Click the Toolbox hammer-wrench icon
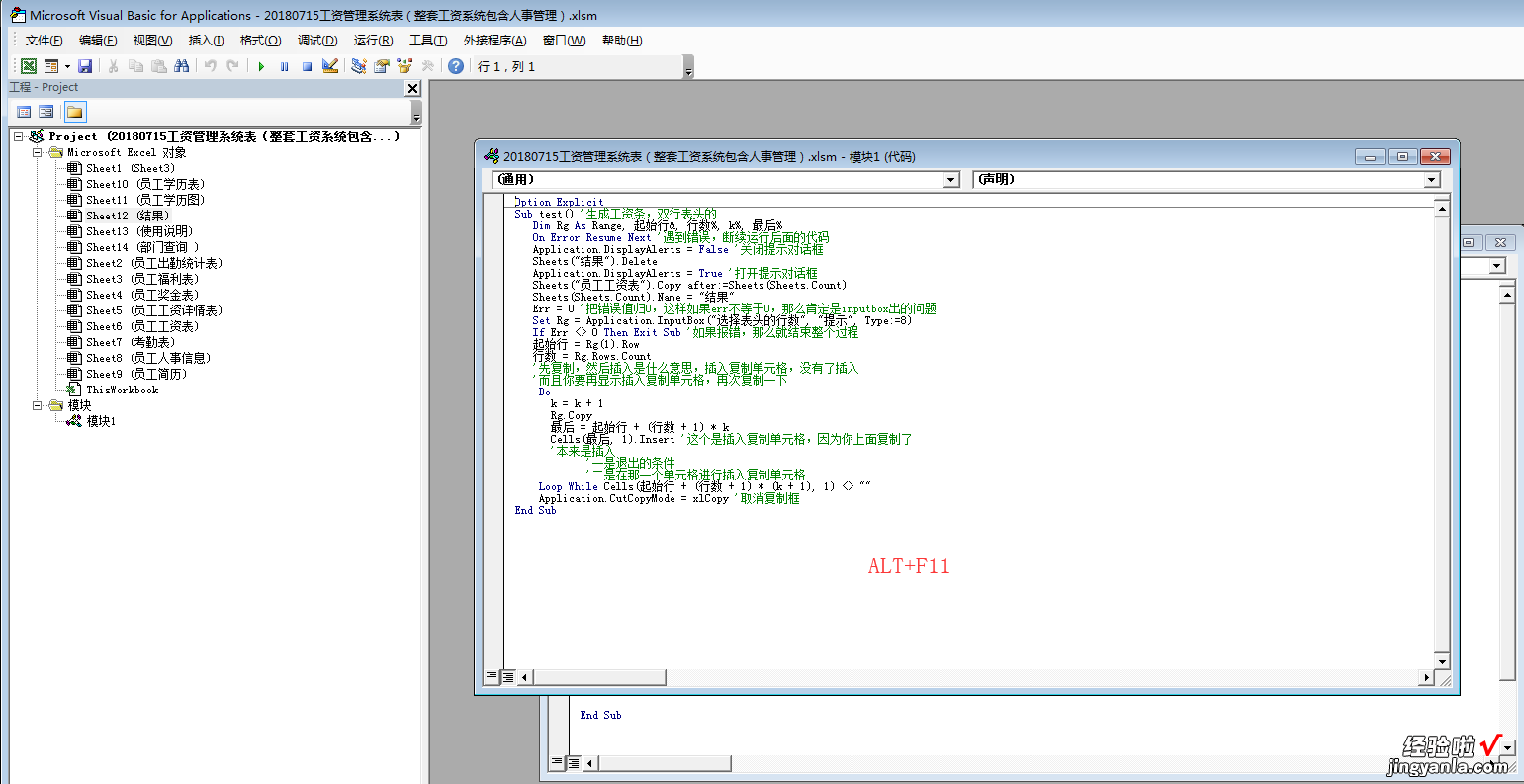The width and height of the screenshot is (1524, 784). pyautogui.click(x=427, y=66)
